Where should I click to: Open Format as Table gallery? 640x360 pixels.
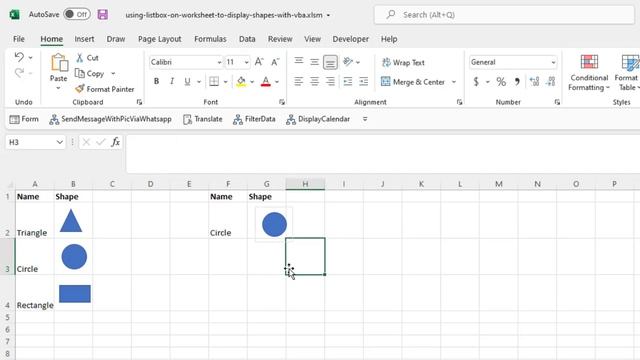point(627,73)
